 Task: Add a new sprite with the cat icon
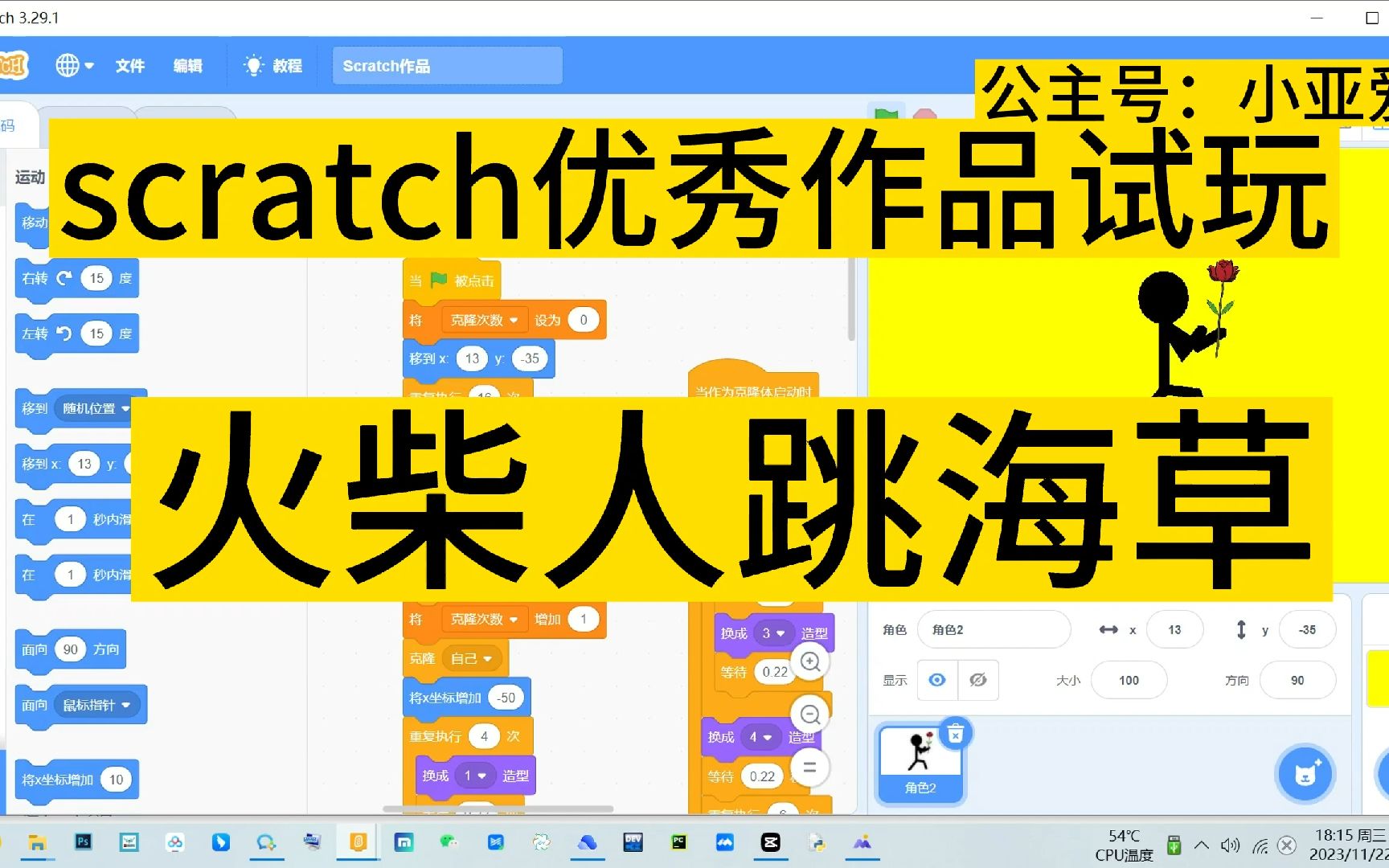coord(1305,772)
